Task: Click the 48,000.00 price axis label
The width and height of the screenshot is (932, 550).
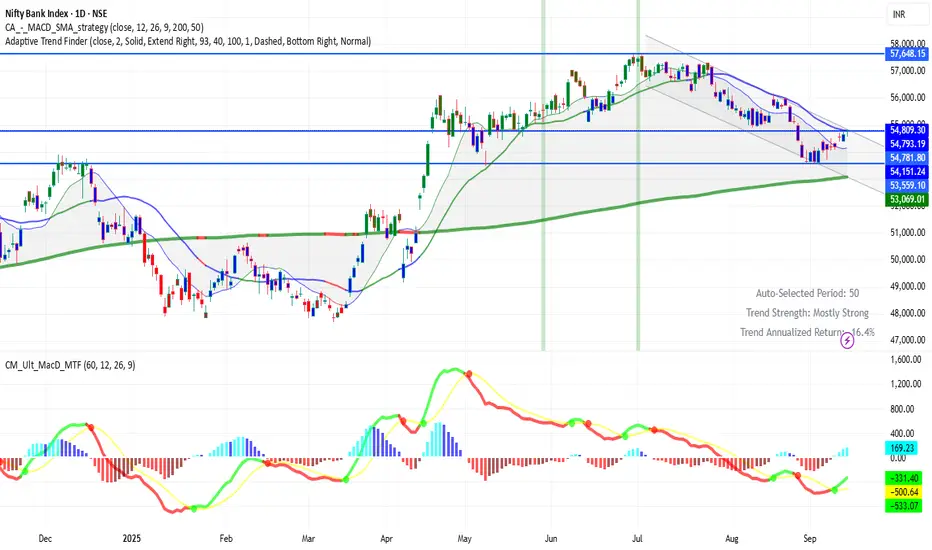Action: pyautogui.click(x=907, y=313)
